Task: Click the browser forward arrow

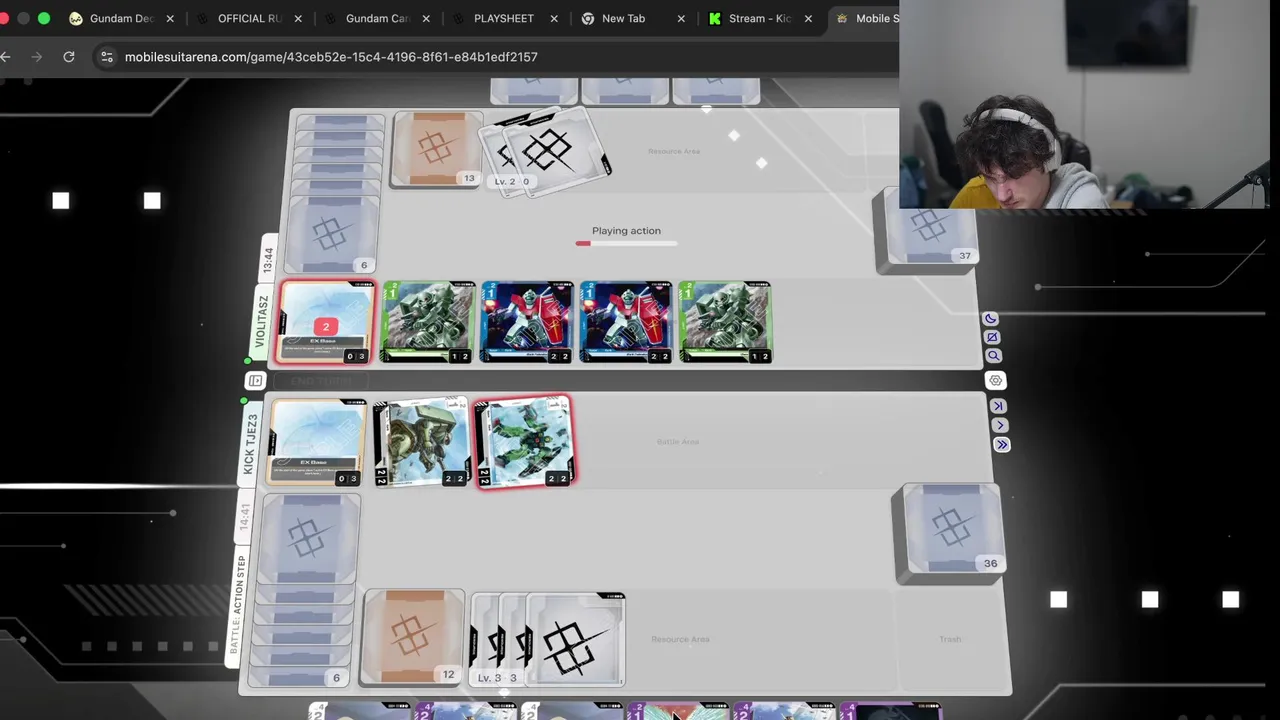Action: point(37,57)
